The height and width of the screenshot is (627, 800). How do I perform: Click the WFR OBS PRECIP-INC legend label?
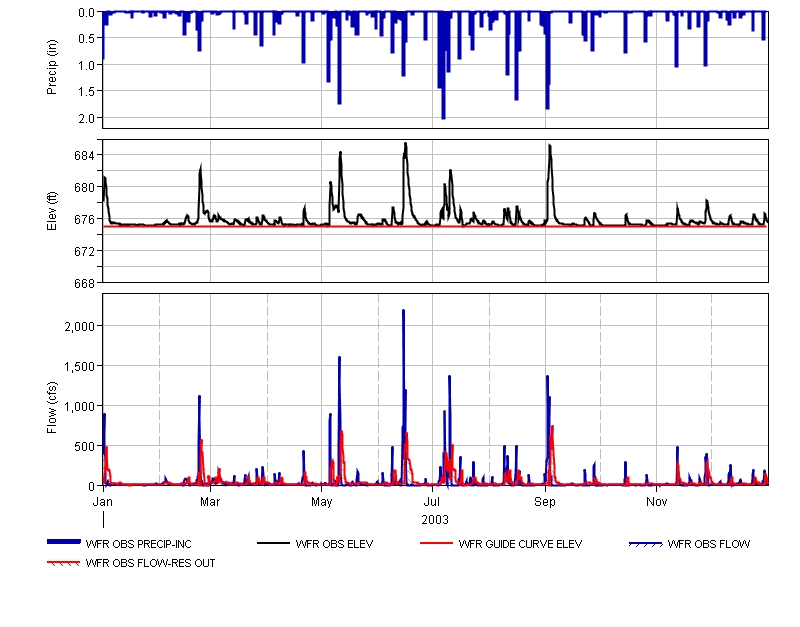click(139, 544)
